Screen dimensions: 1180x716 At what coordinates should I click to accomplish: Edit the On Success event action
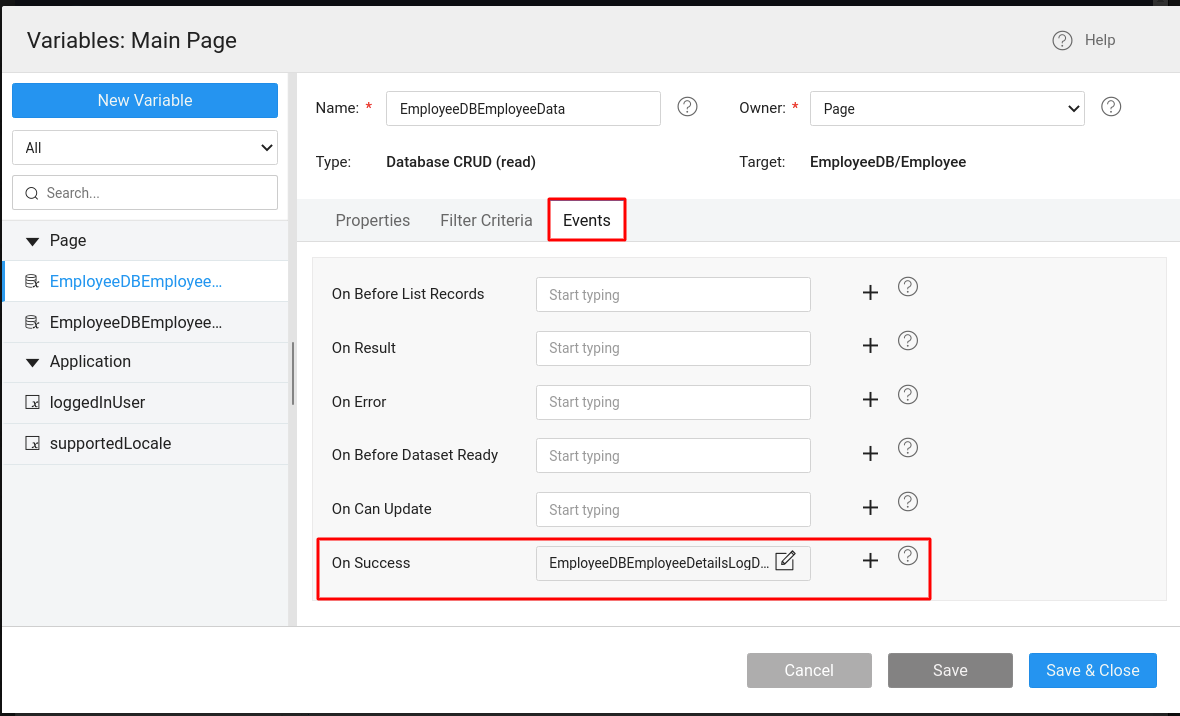[x=785, y=561]
